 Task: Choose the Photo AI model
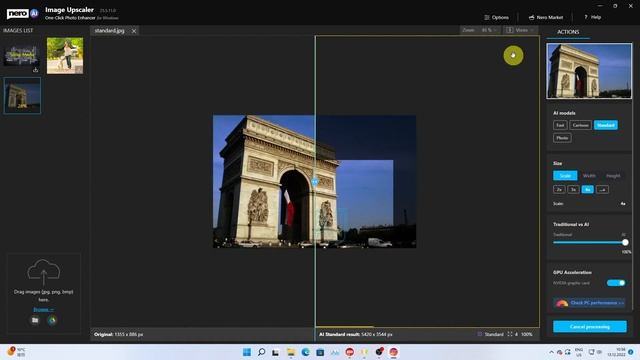click(562, 138)
